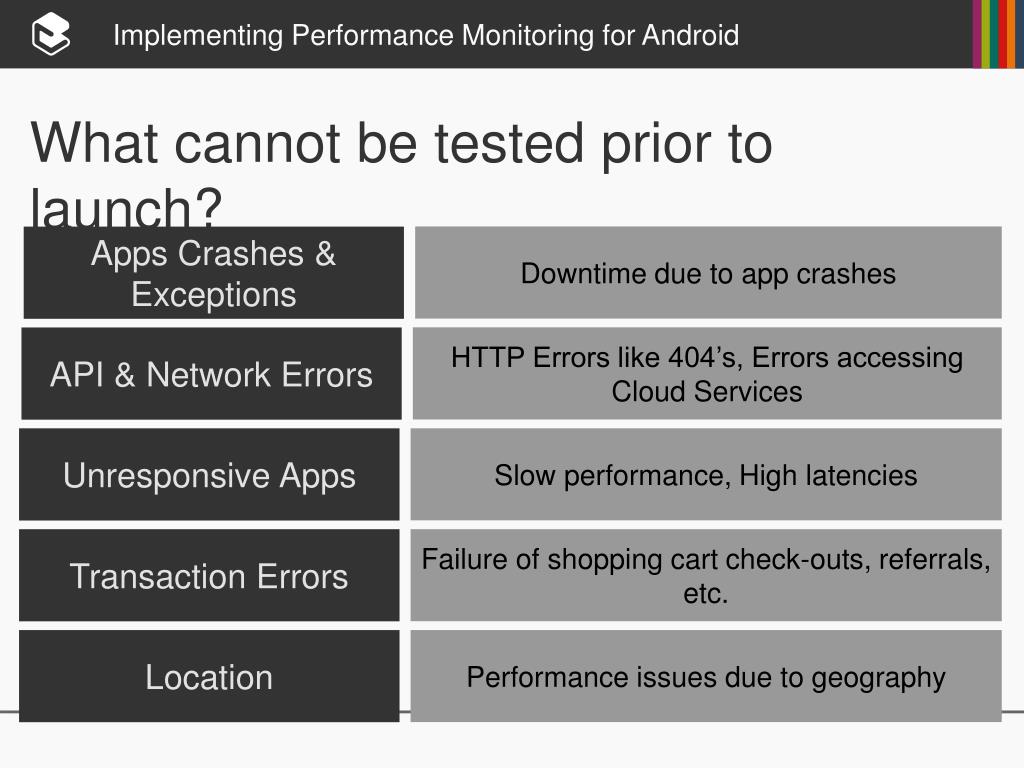The height and width of the screenshot is (768, 1024).
Task: Click 'Performance issues due to geography' panel
Action: [x=706, y=676]
